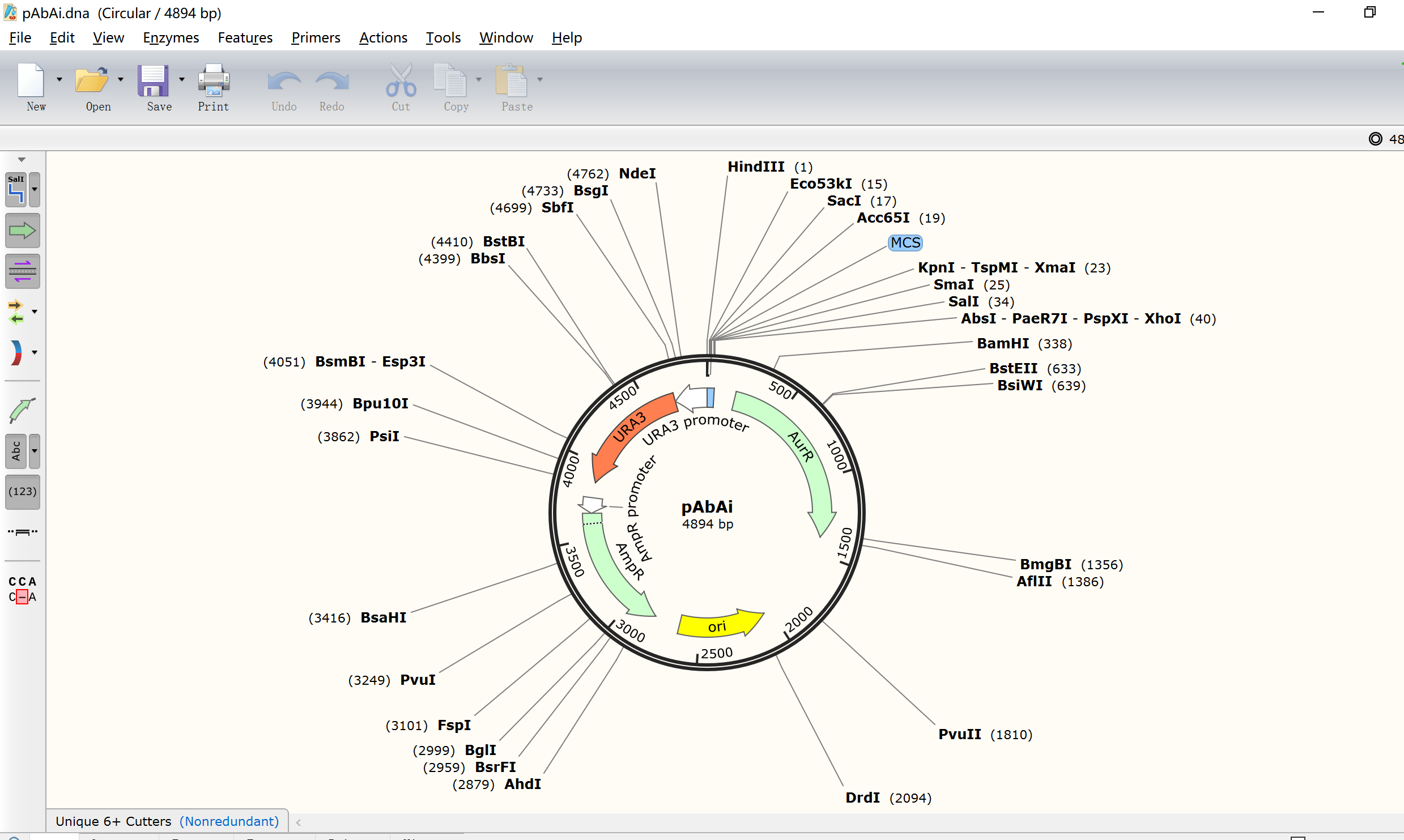
Task: Click the translations yellow-green arrows icon
Action: tap(16, 312)
